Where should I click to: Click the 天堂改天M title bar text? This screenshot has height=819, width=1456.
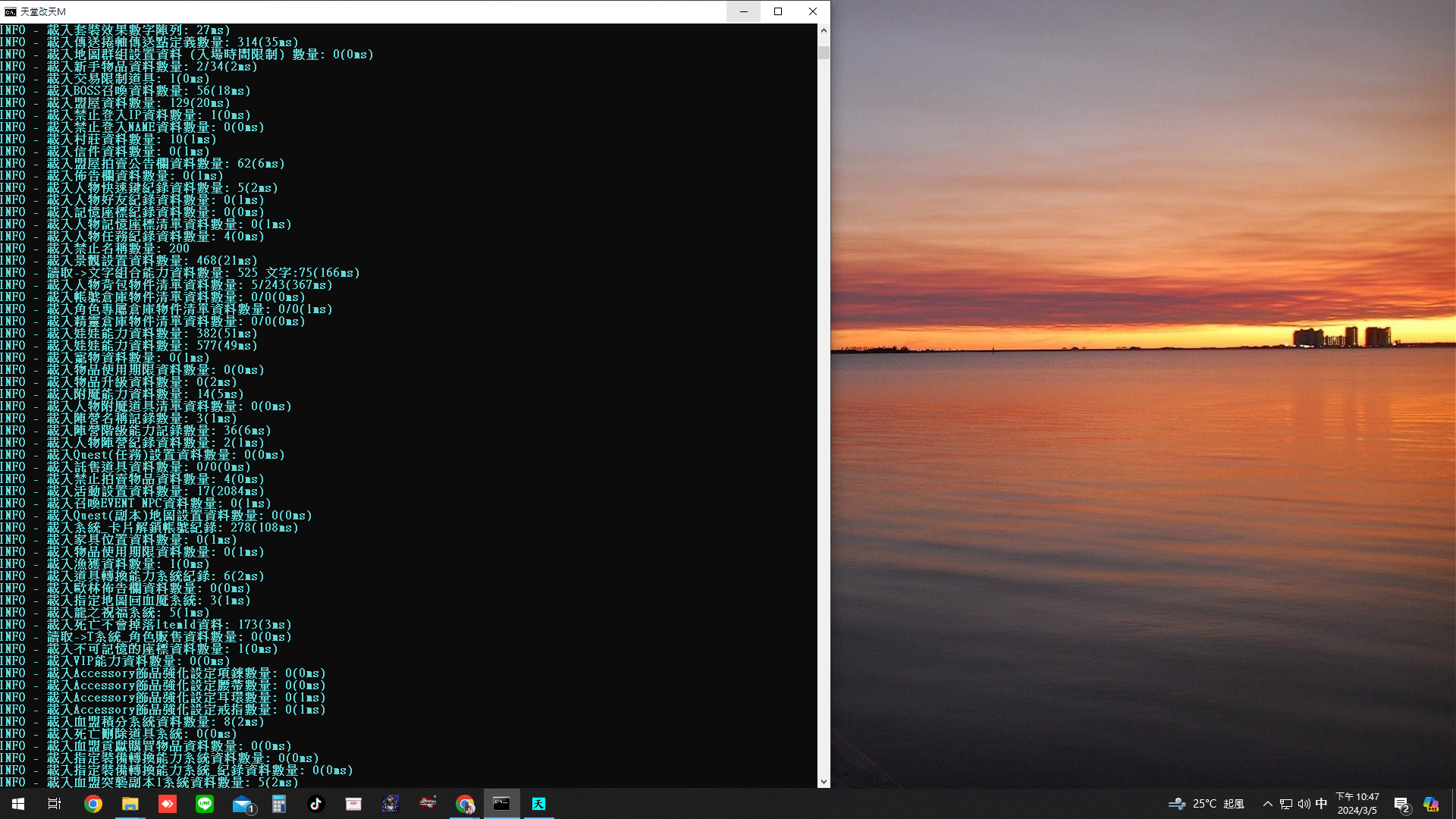[43, 11]
